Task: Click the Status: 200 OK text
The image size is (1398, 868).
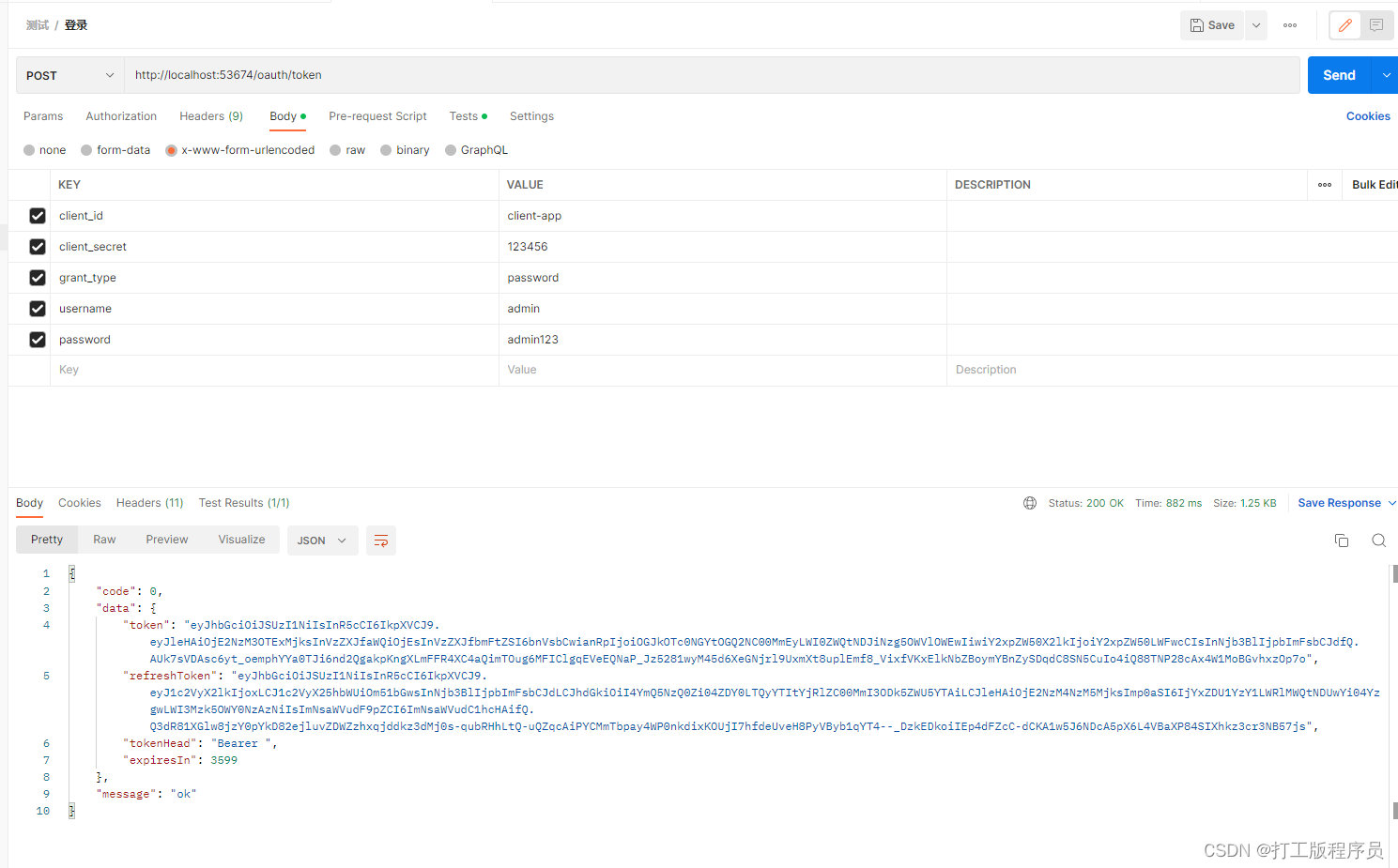Action: 1085,503
